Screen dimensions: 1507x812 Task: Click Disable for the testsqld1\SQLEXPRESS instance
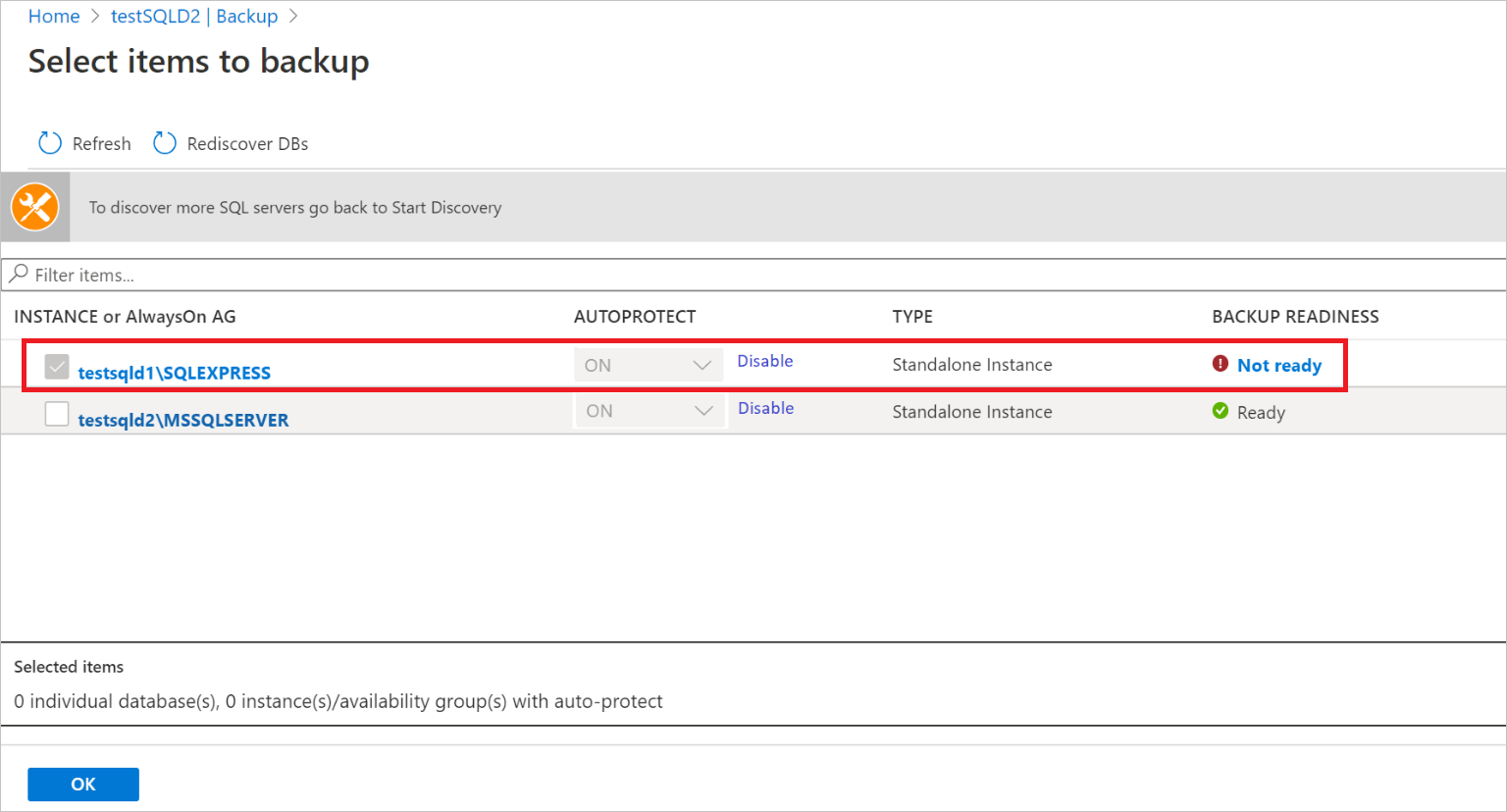click(765, 360)
